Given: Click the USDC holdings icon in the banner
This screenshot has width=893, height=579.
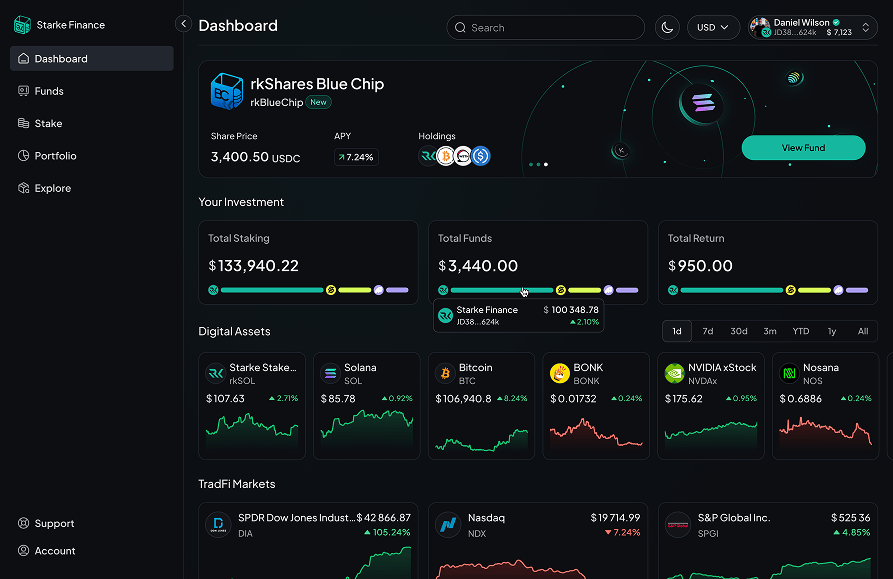Looking at the screenshot, I should (x=481, y=156).
